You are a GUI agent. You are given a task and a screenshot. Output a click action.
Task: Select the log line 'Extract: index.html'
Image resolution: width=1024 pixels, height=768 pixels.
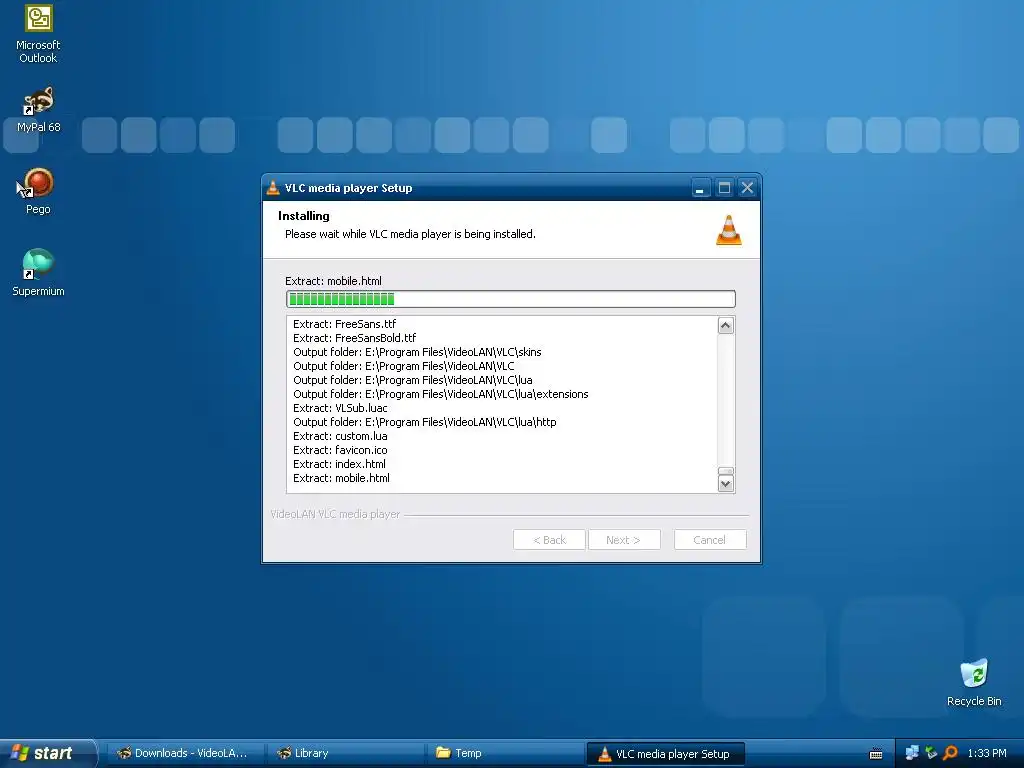[339, 464]
